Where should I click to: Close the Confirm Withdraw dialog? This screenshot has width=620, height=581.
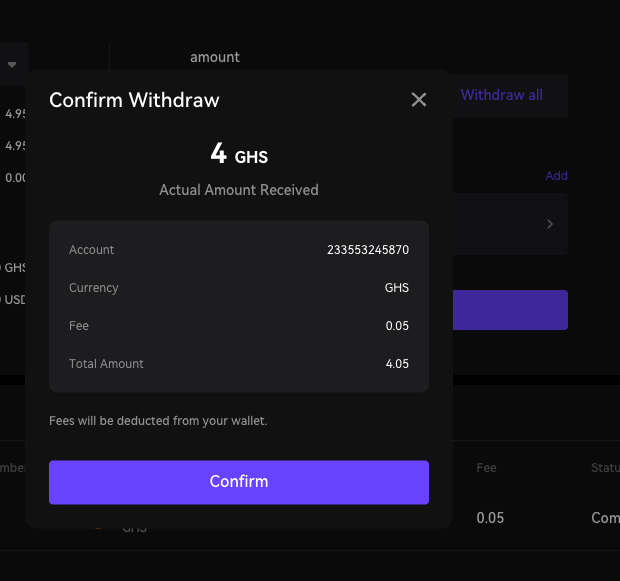pyautogui.click(x=418, y=100)
